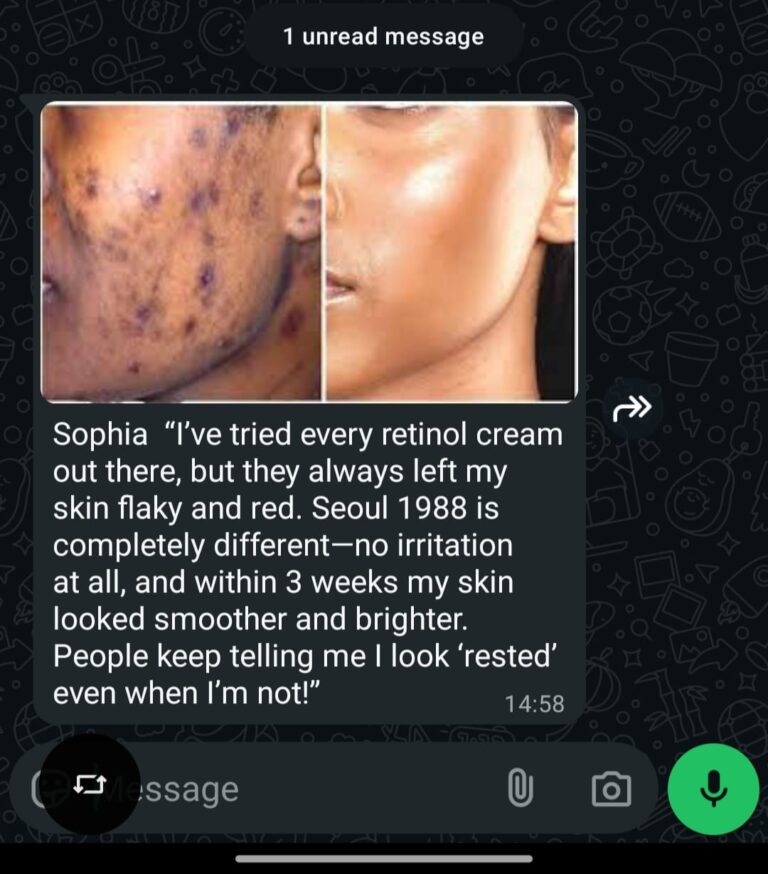Open the acne 'before' photo half
The image size is (768, 874).
point(181,251)
